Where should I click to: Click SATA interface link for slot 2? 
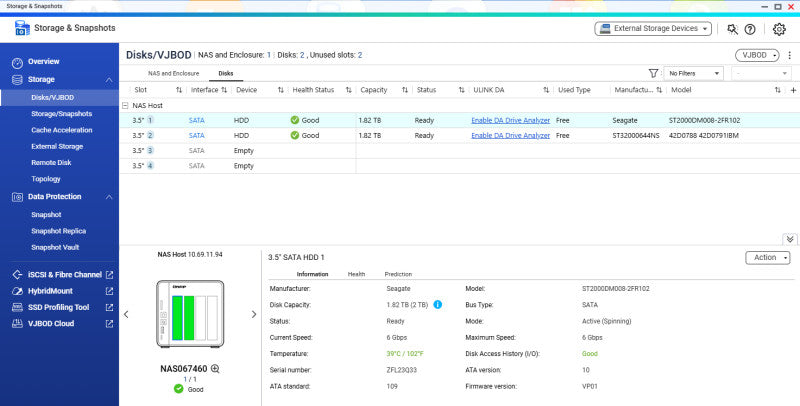point(196,136)
